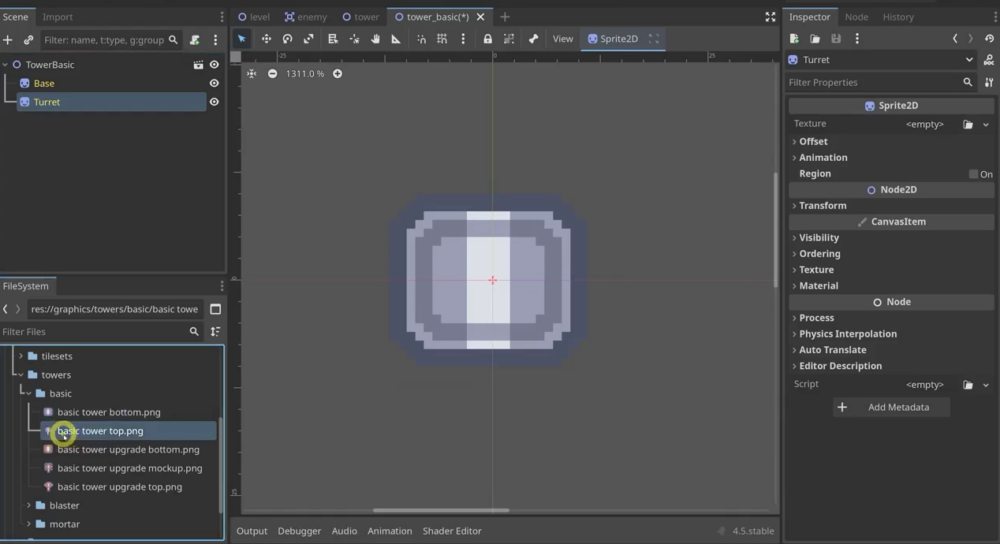Open the Sprite2D toolbar menu

pos(612,39)
